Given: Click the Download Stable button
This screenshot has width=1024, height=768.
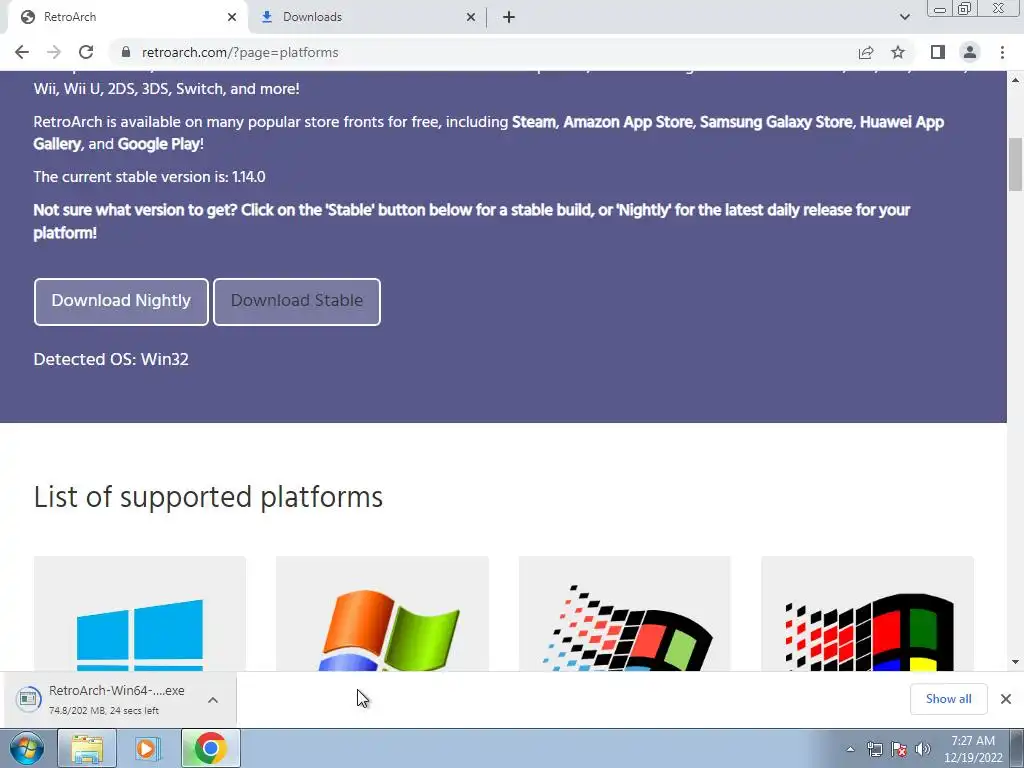Looking at the screenshot, I should (296, 301).
